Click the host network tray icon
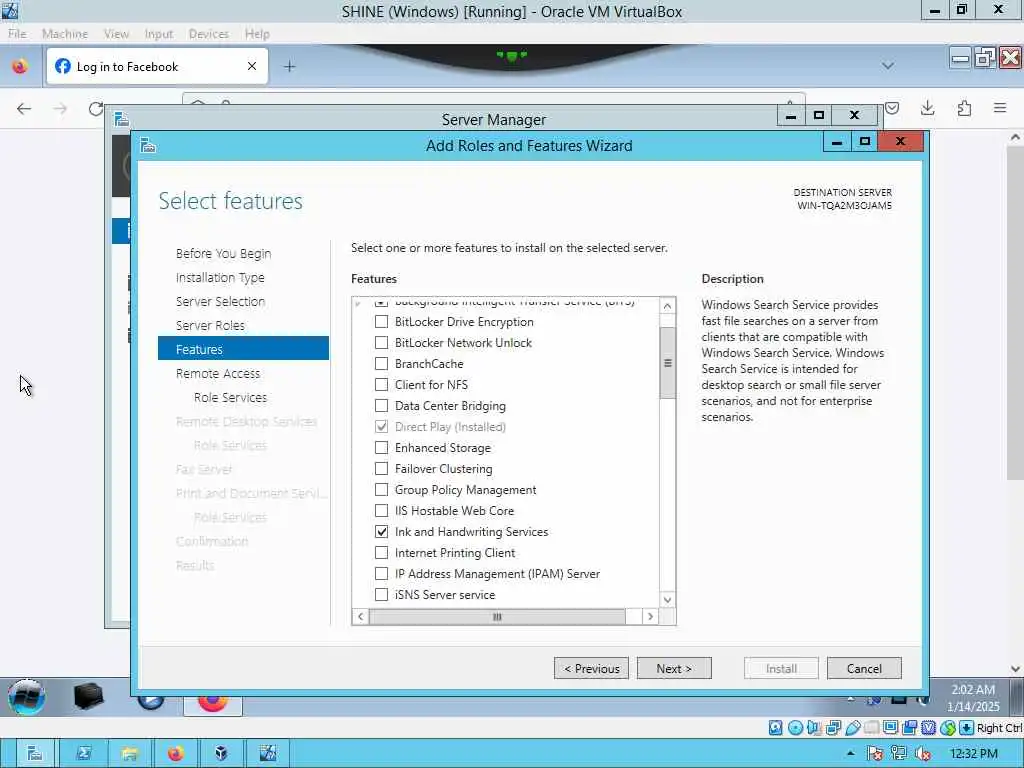1024x768 pixels. [x=899, y=754]
